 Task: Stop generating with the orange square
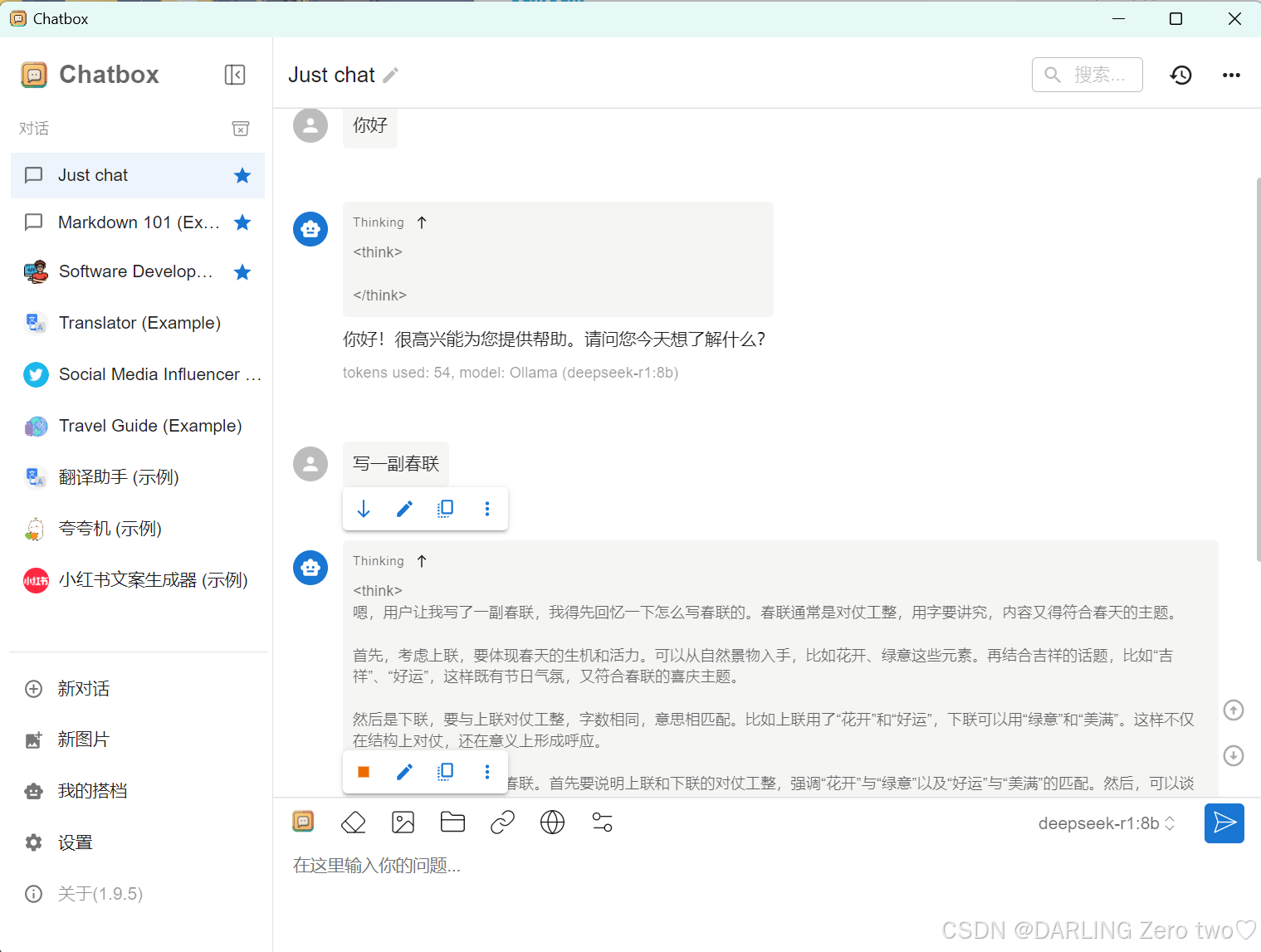tap(364, 772)
